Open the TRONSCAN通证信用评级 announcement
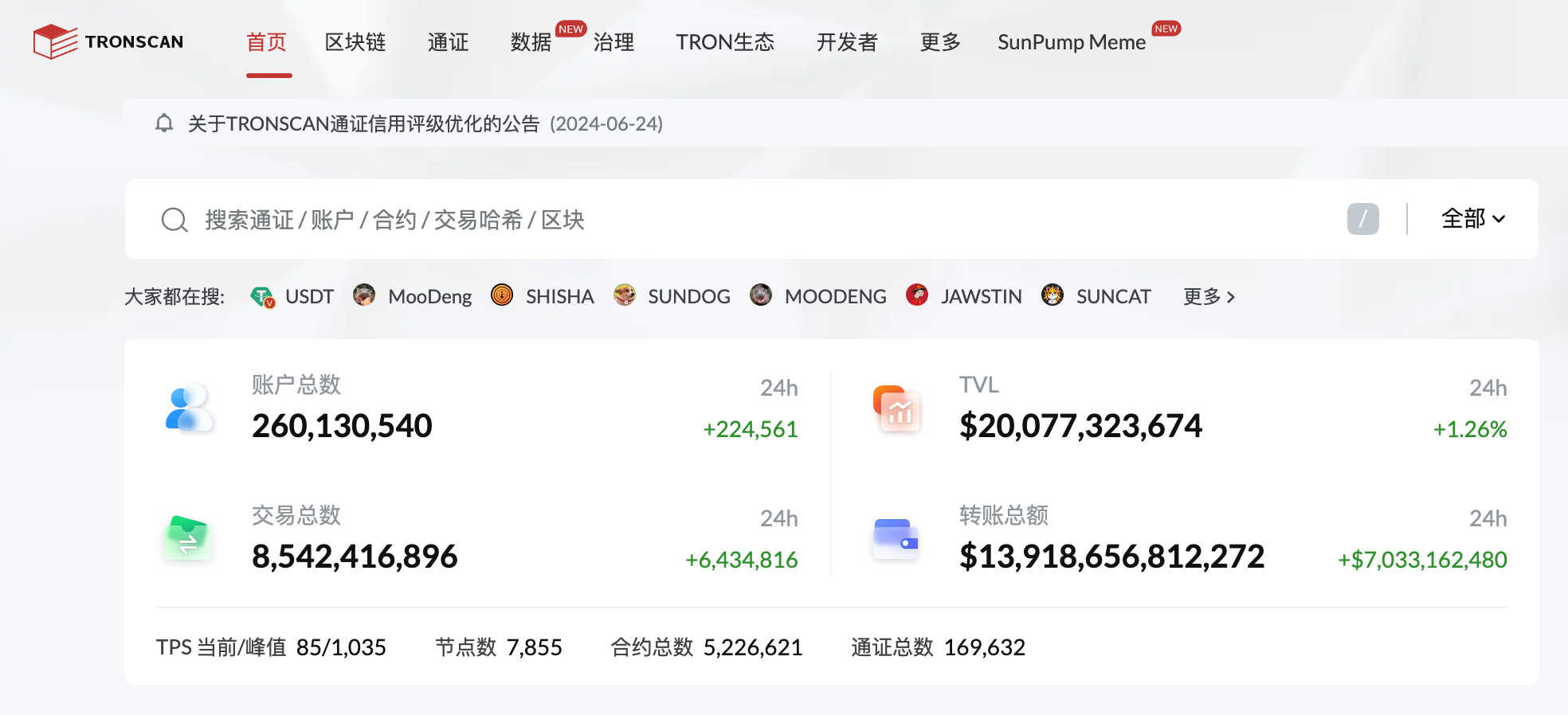Viewport: 1568px width, 715px height. (x=425, y=123)
